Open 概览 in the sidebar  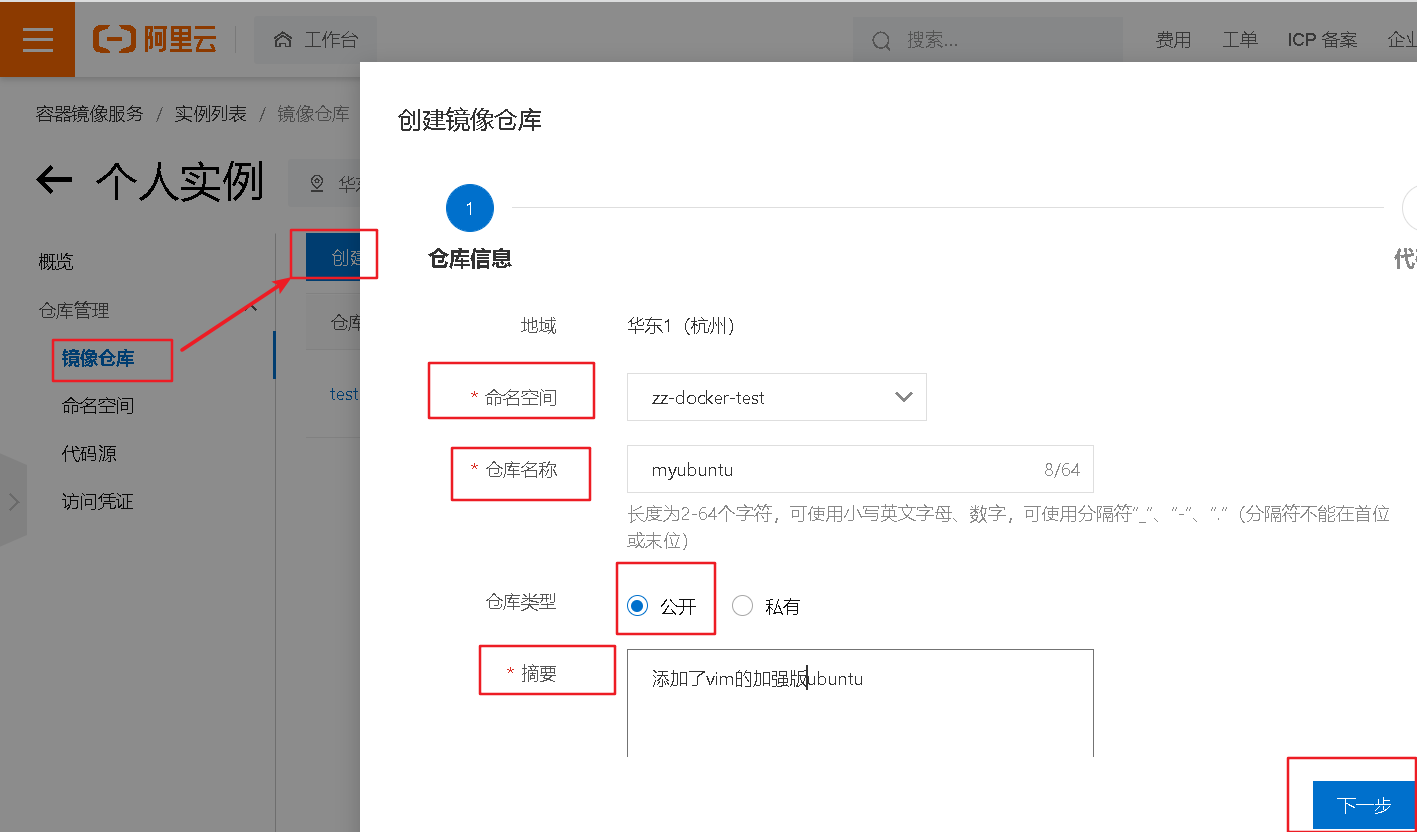pos(56,262)
